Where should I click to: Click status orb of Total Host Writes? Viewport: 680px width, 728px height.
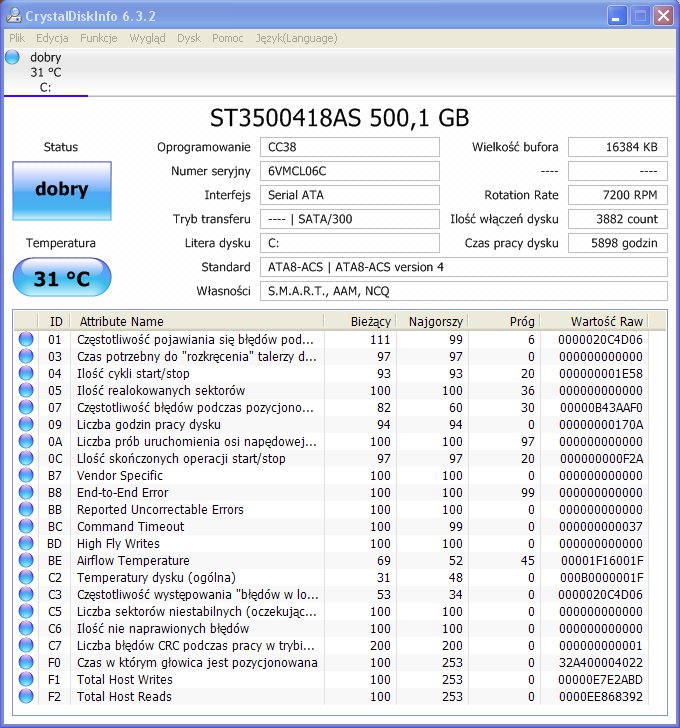(26, 679)
